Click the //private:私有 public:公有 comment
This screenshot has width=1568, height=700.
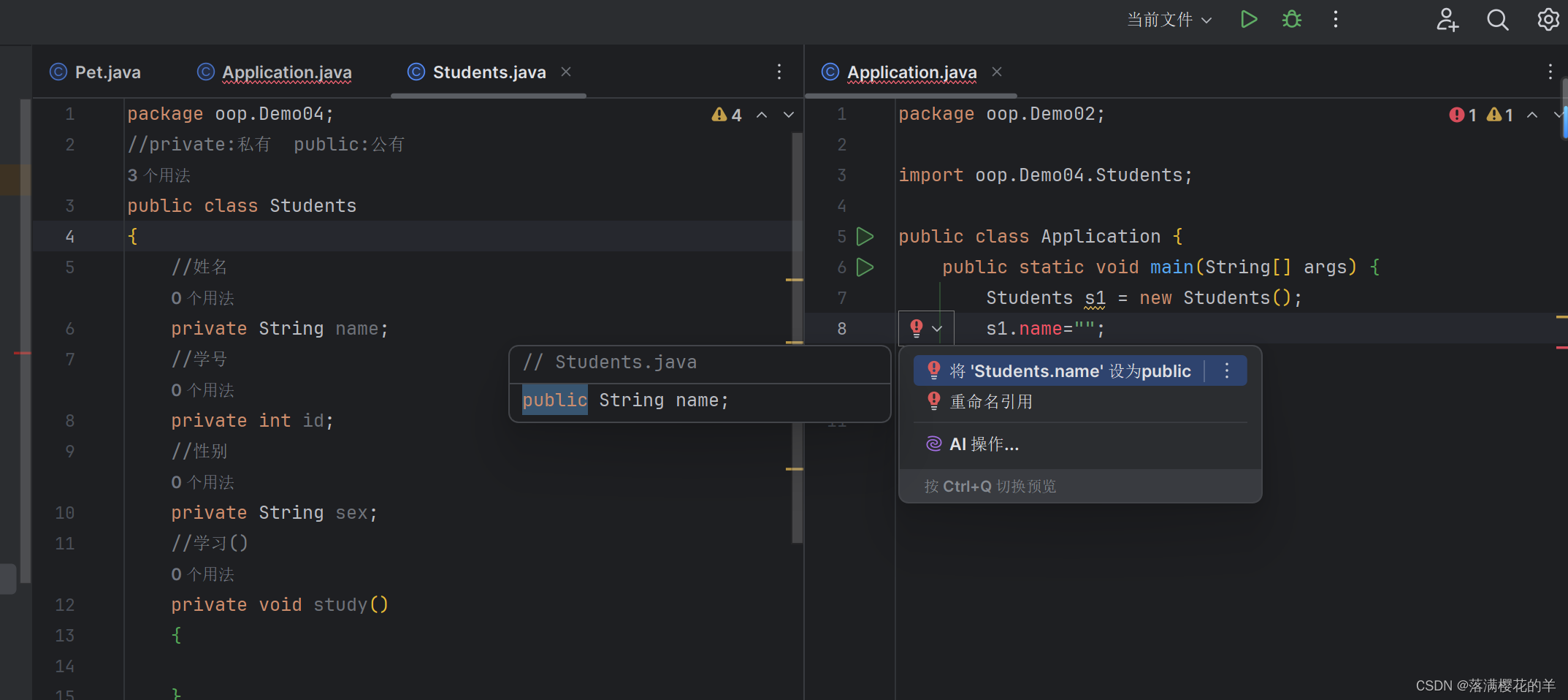pyautogui.click(x=266, y=145)
